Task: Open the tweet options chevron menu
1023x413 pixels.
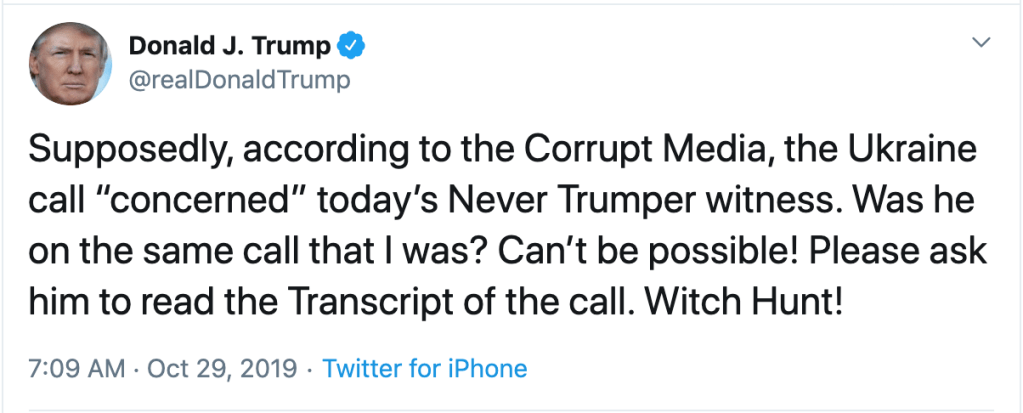Action: (x=982, y=43)
